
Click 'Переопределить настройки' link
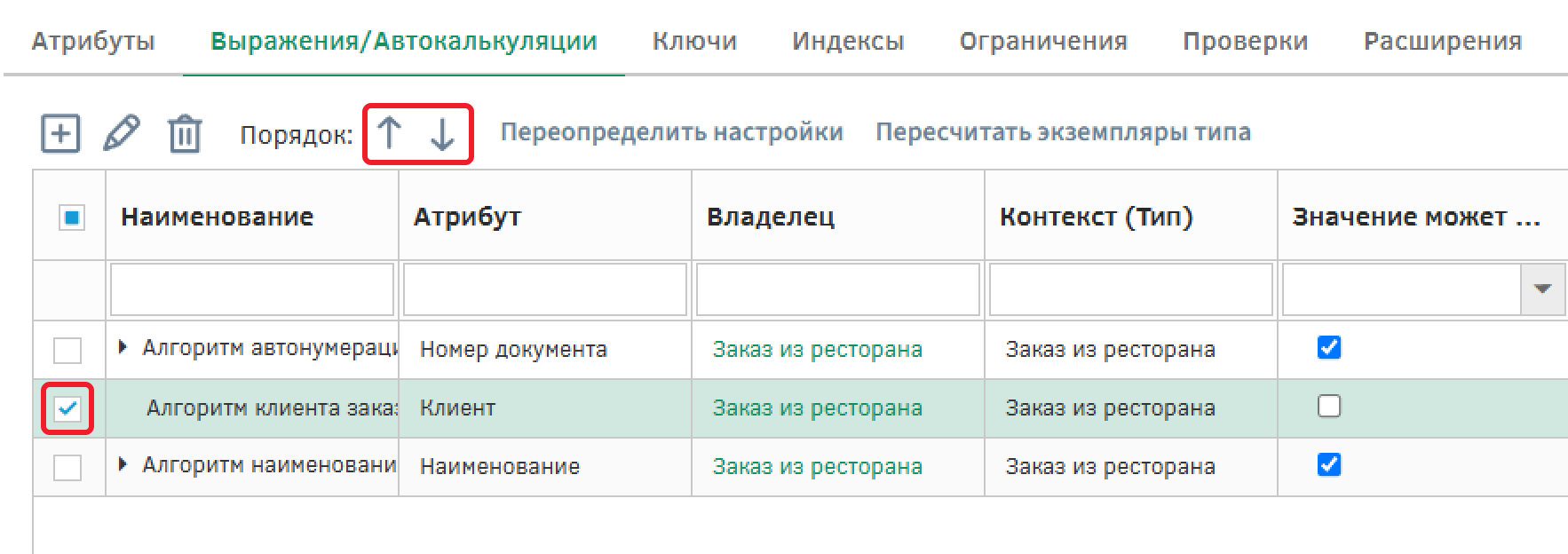click(672, 132)
